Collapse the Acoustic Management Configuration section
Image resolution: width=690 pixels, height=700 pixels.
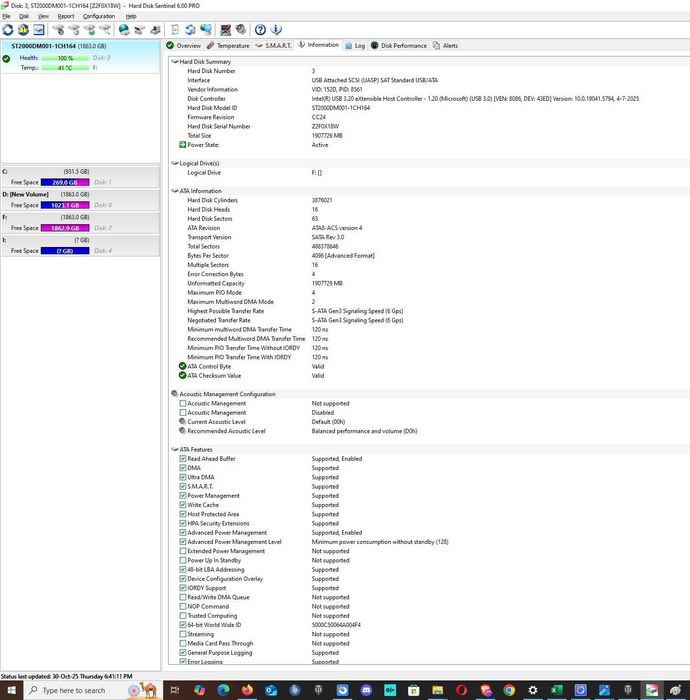pyautogui.click(x=175, y=394)
